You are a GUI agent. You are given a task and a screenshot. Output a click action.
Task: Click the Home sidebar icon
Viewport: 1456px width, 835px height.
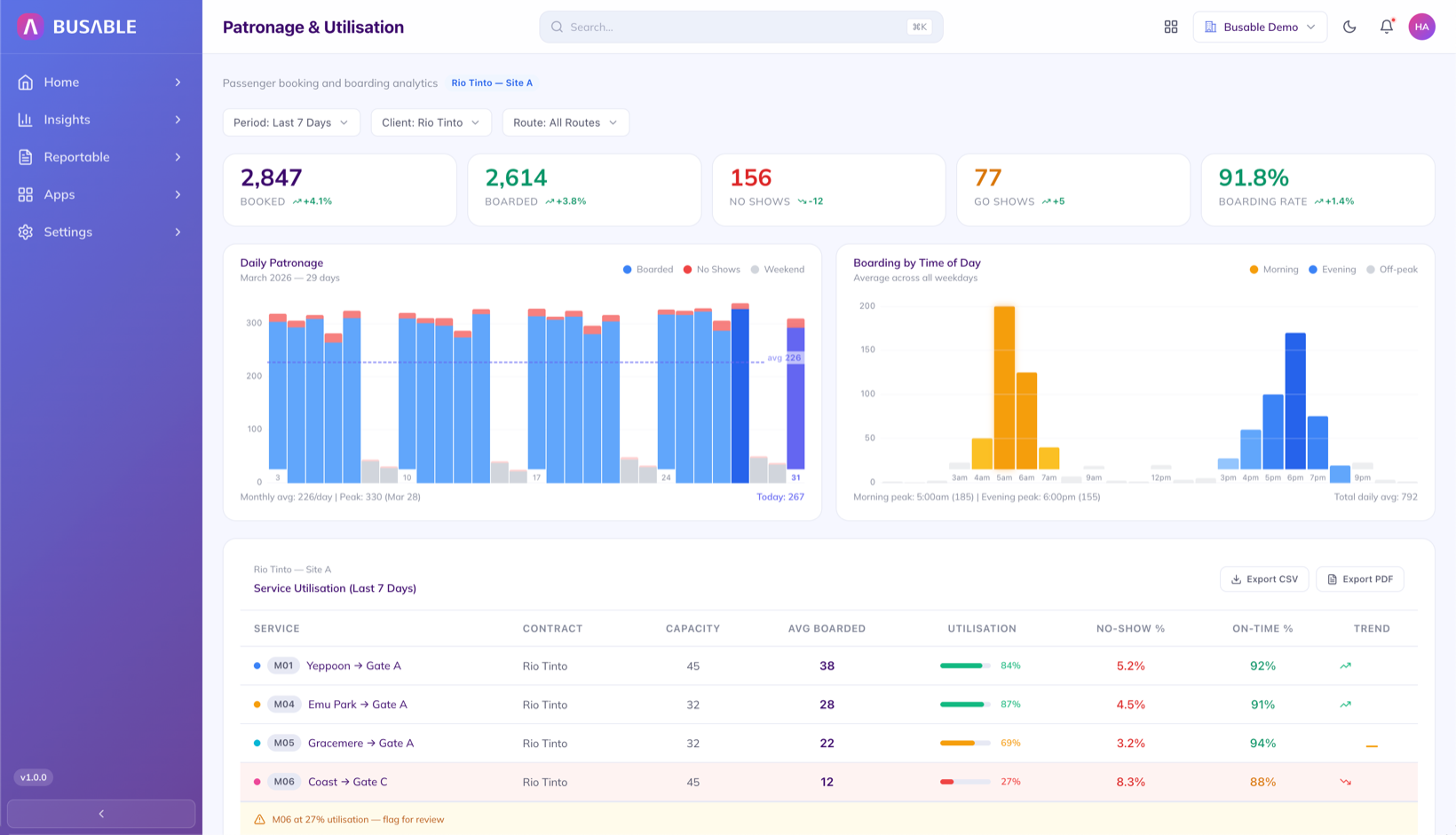26,83
